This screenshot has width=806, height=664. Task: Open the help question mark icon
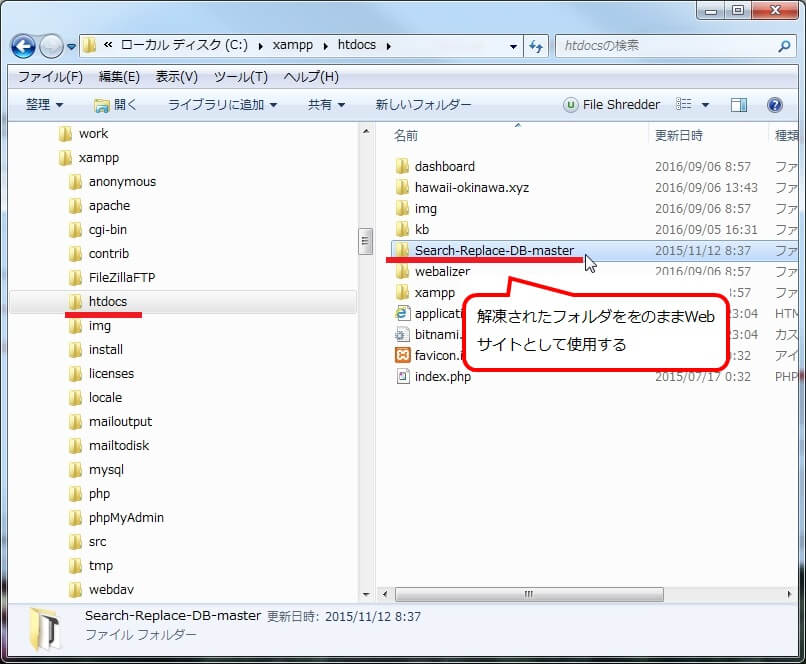click(x=774, y=105)
